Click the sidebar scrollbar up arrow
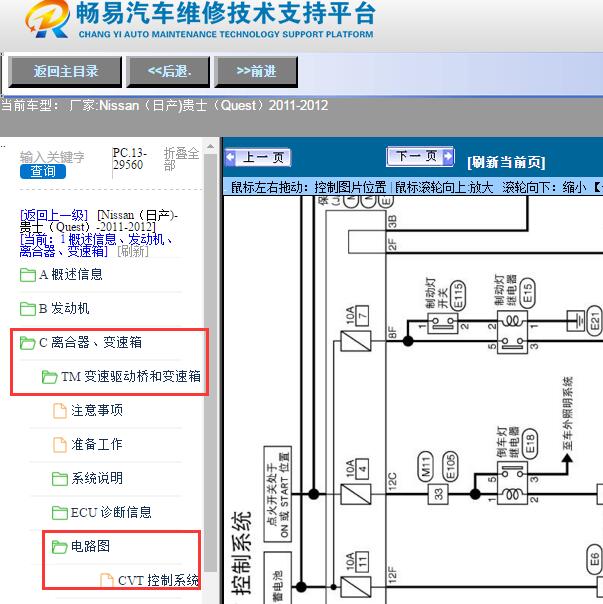 210,147
